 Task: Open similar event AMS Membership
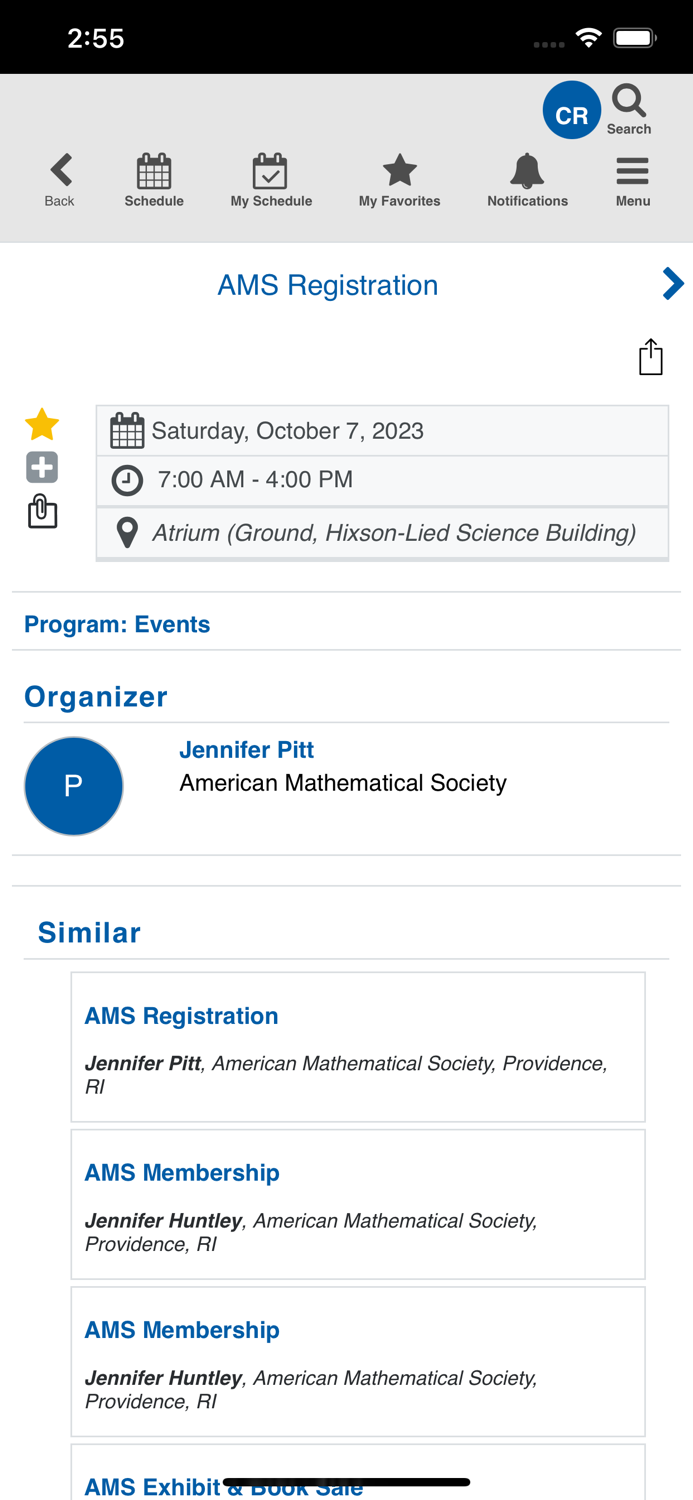pos(182,1172)
